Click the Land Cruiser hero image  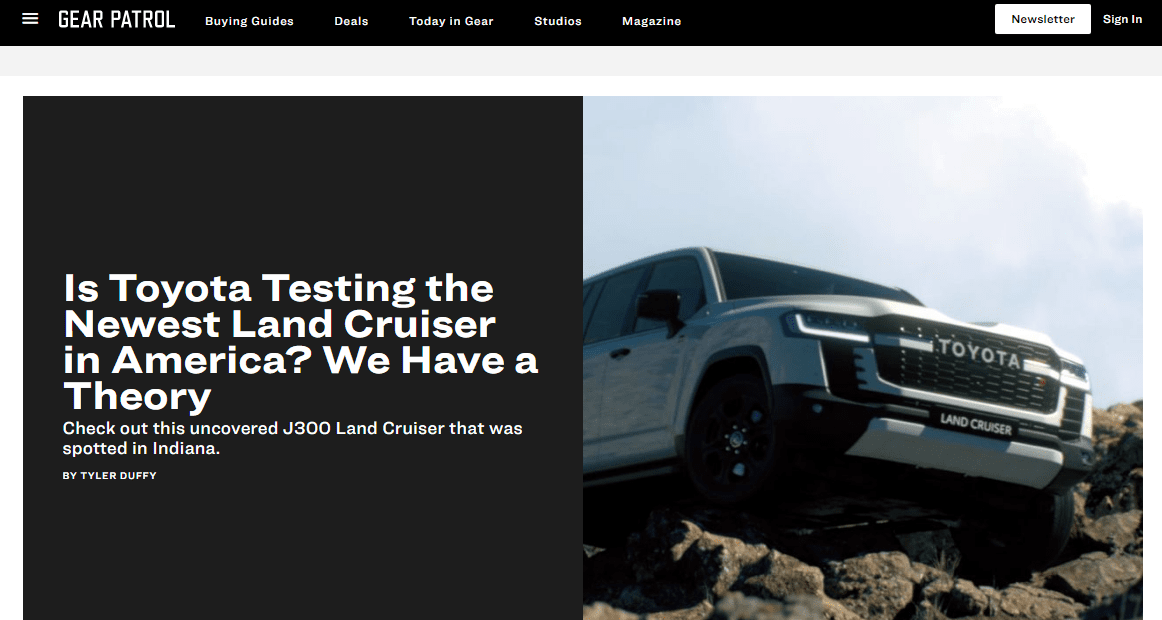(863, 358)
